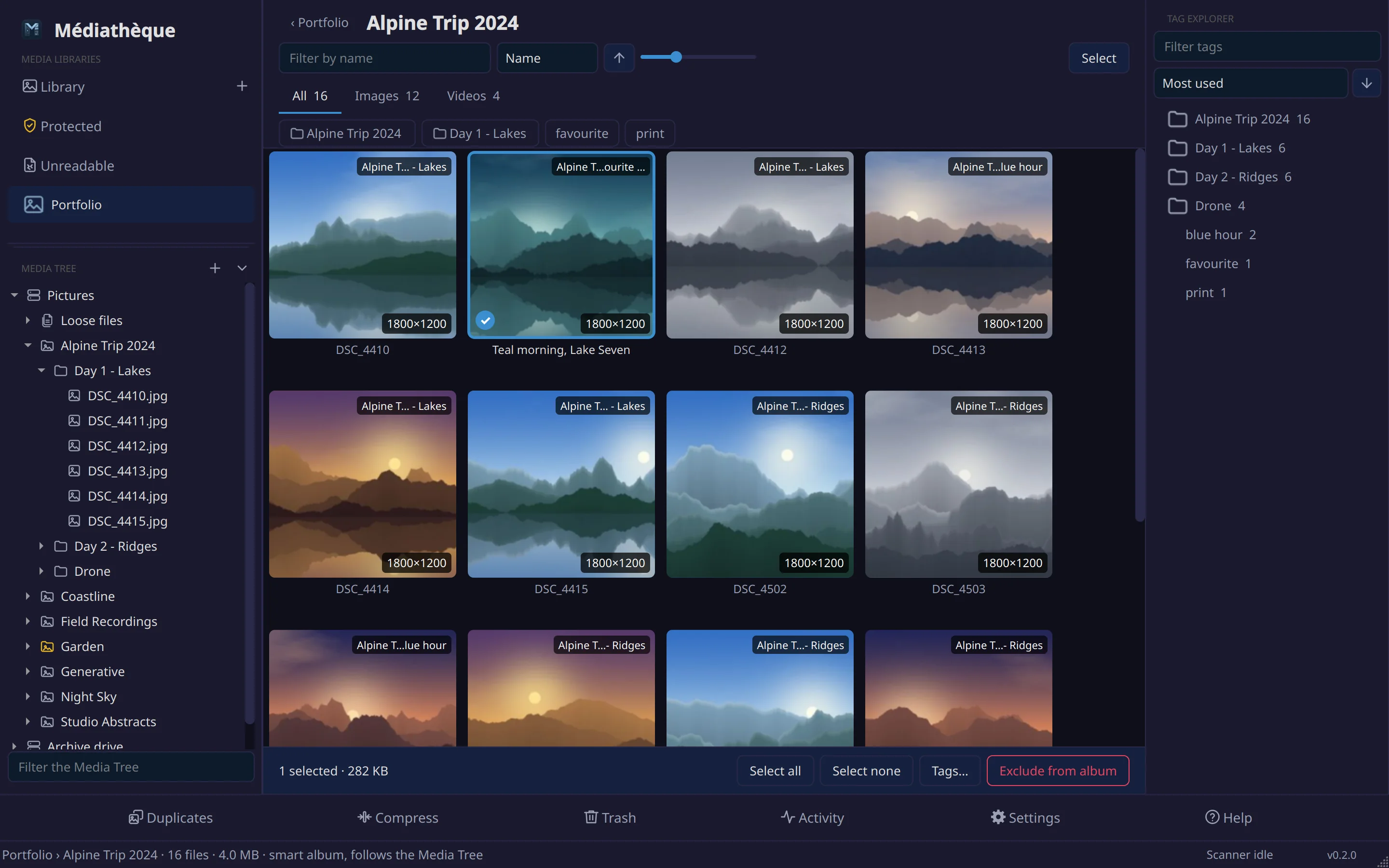Open the Trash

click(610, 817)
